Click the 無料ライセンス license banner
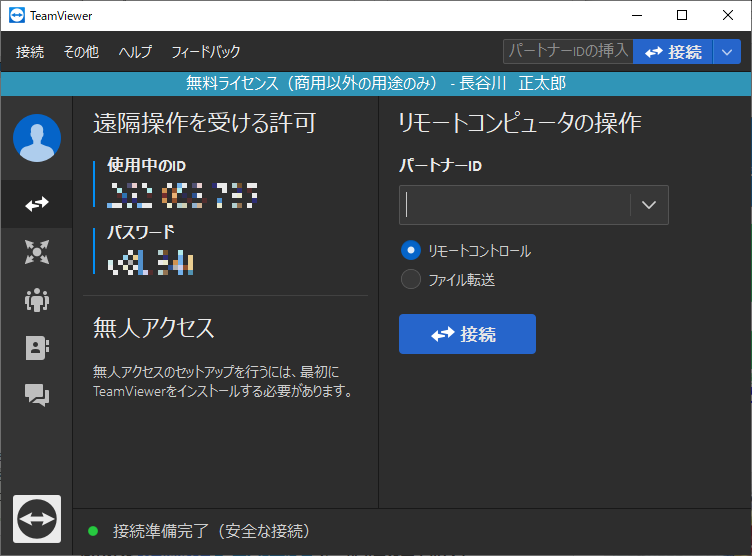 tap(376, 83)
